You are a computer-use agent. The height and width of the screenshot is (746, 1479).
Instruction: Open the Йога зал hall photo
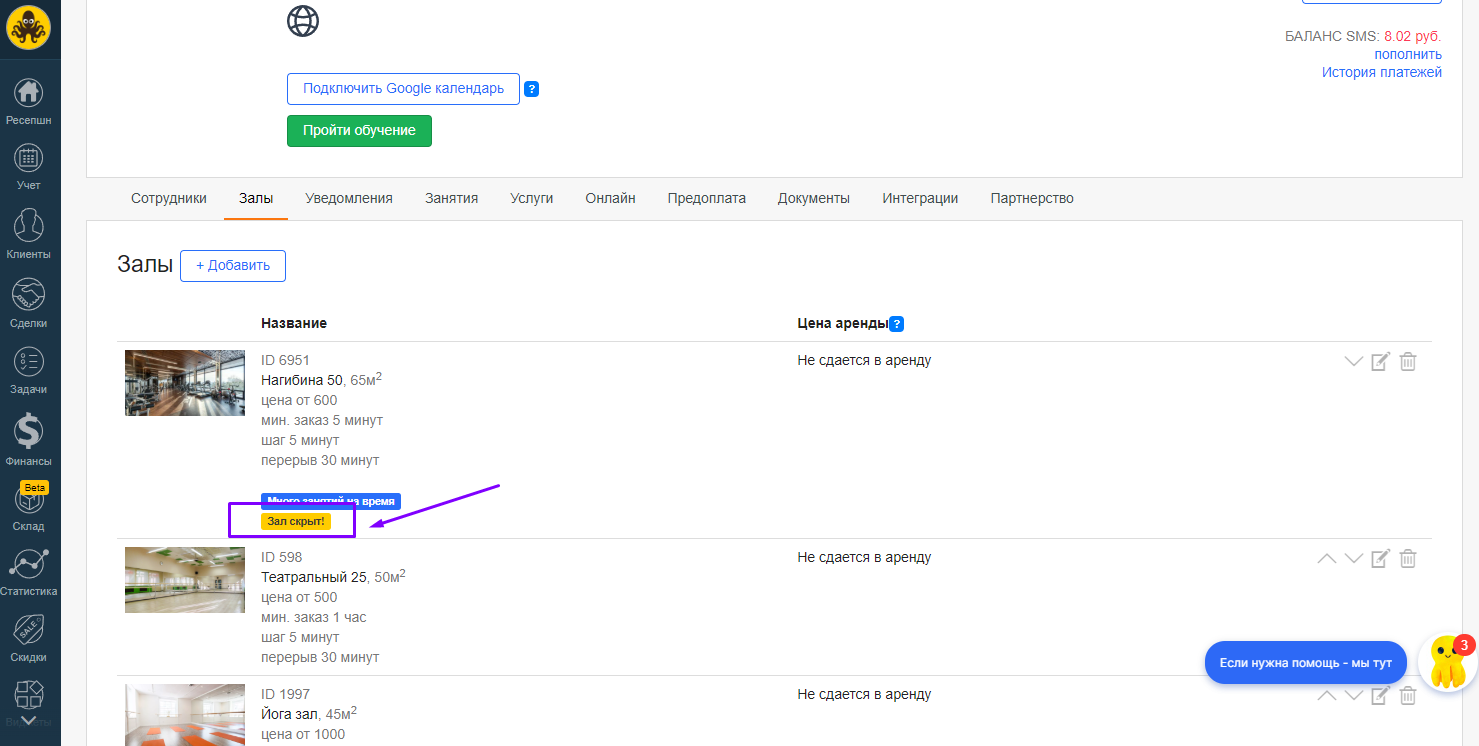coord(185,715)
